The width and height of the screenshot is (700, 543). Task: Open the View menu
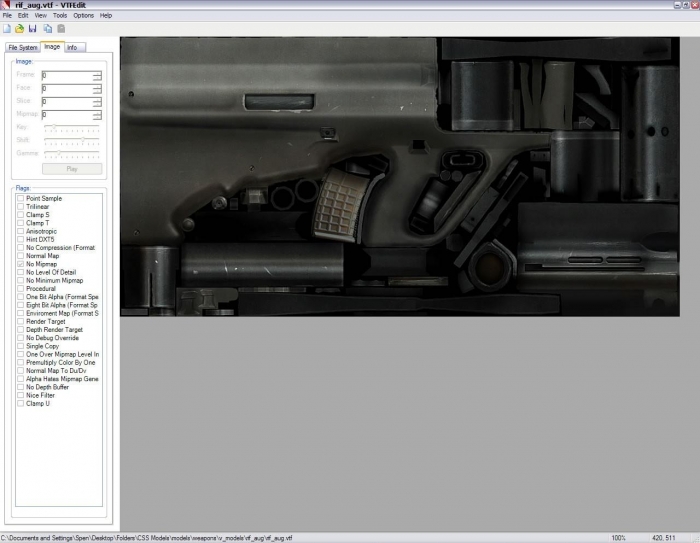[x=40, y=15]
